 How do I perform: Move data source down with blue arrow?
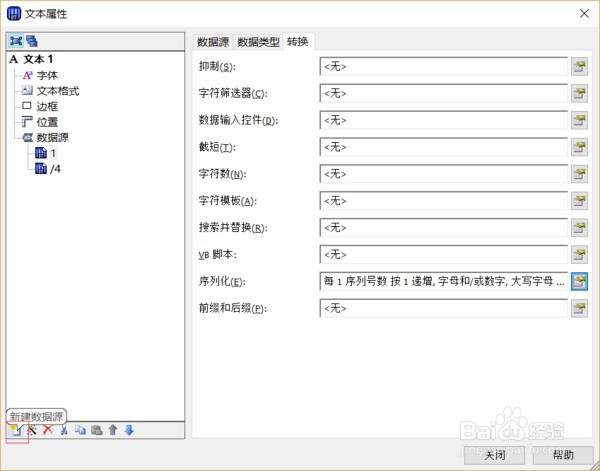[129, 430]
